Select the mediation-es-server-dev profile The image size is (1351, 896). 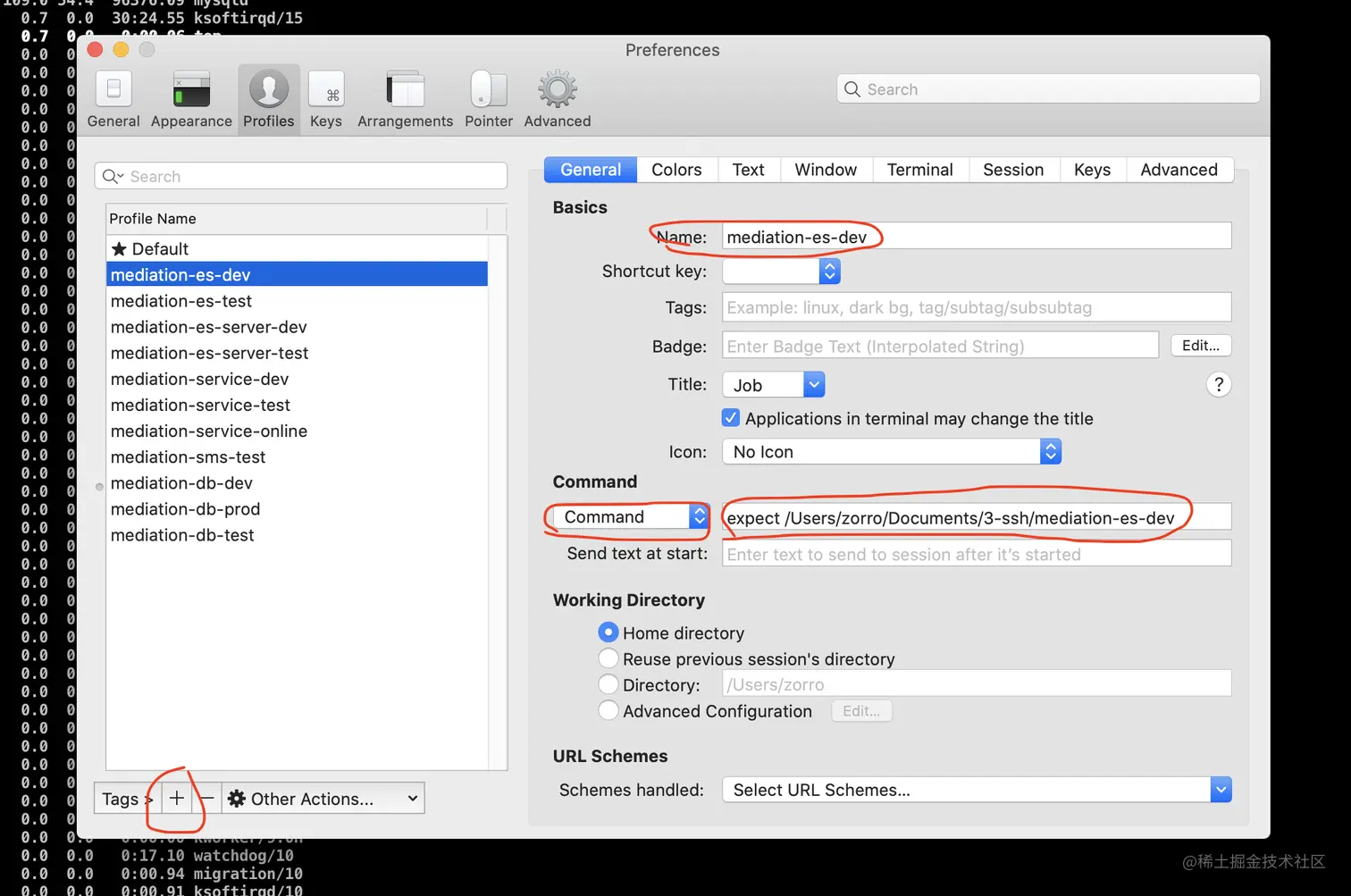click(297, 326)
